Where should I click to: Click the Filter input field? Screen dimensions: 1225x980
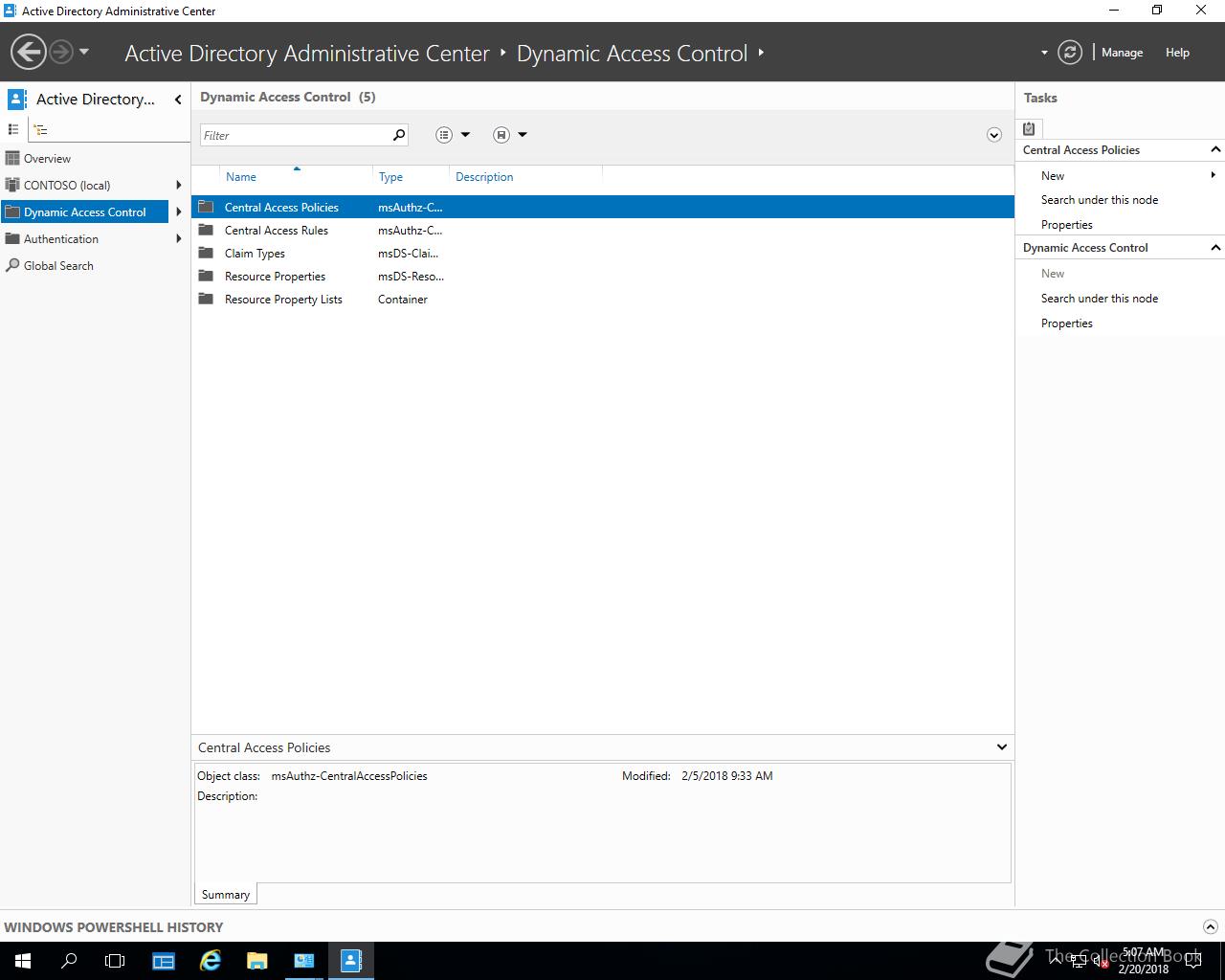click(x=294, y=135)
